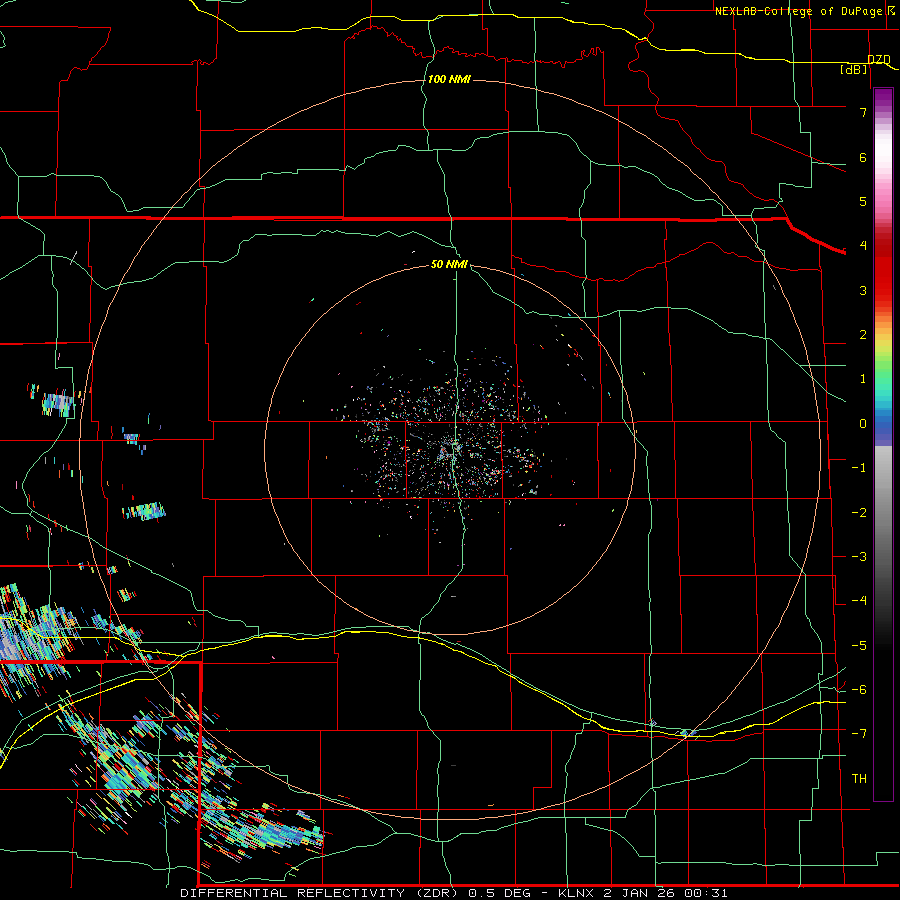
Task: Click the "3" value on the color scale
Action: pyautogui.click(x=863, y=290)
